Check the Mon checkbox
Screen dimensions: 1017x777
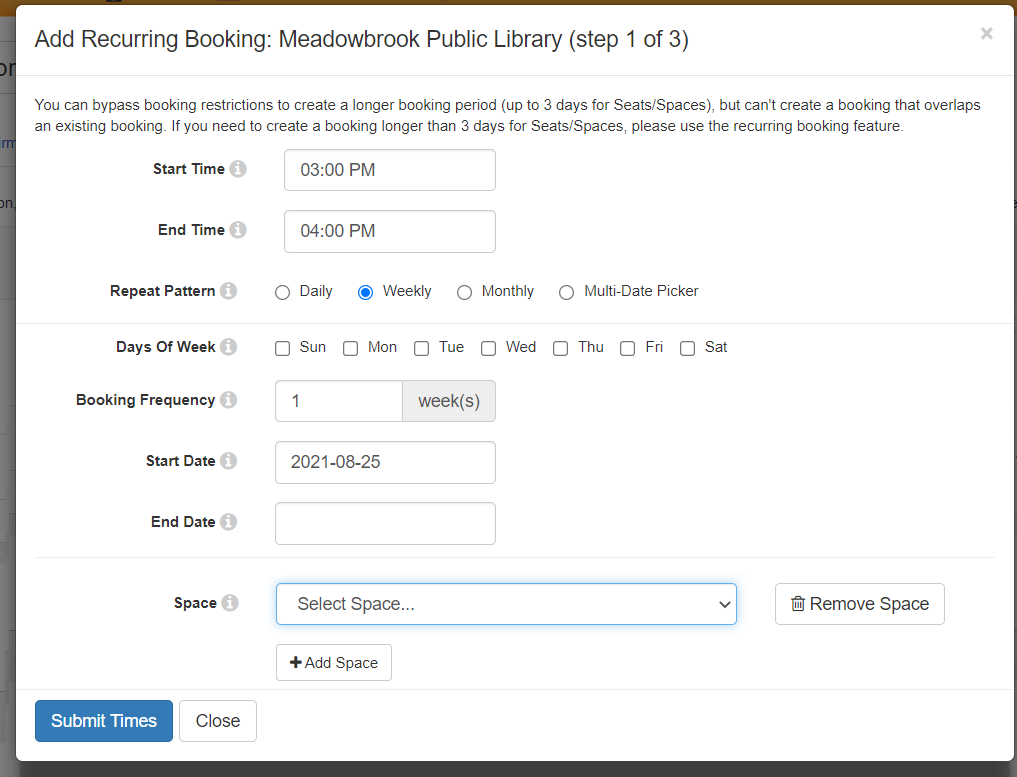[350, 348]
